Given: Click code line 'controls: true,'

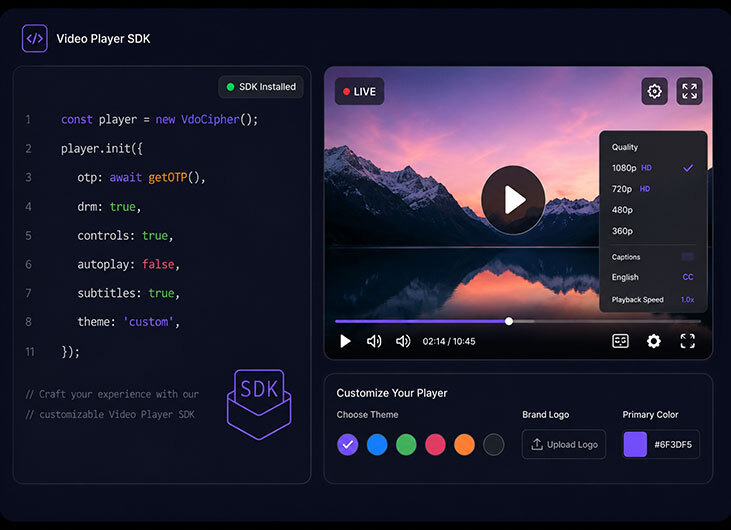Looking at the screenshot, I should pyautogui.click(x=125, y=235).
